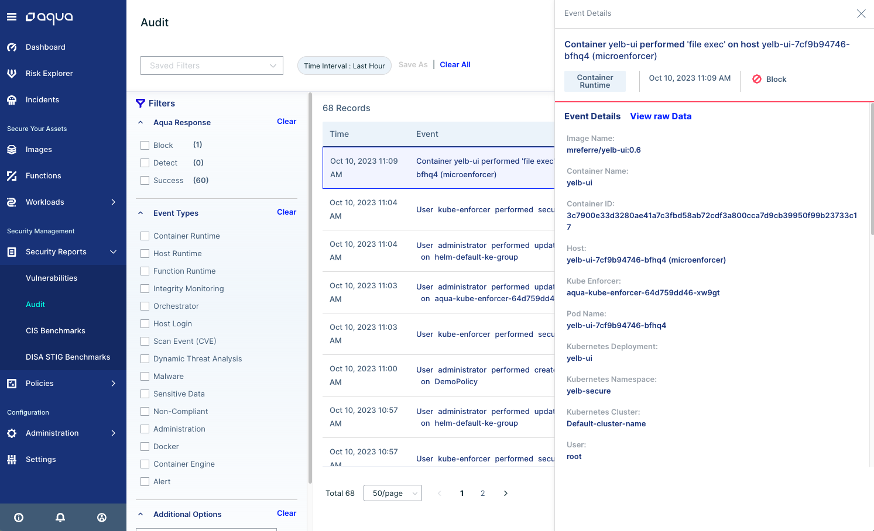Image resolution: width=874 pixels, height=531 pixels.
Task: Click the notifications bell icon
Action: pyautogui.click(x=60, y=517)
